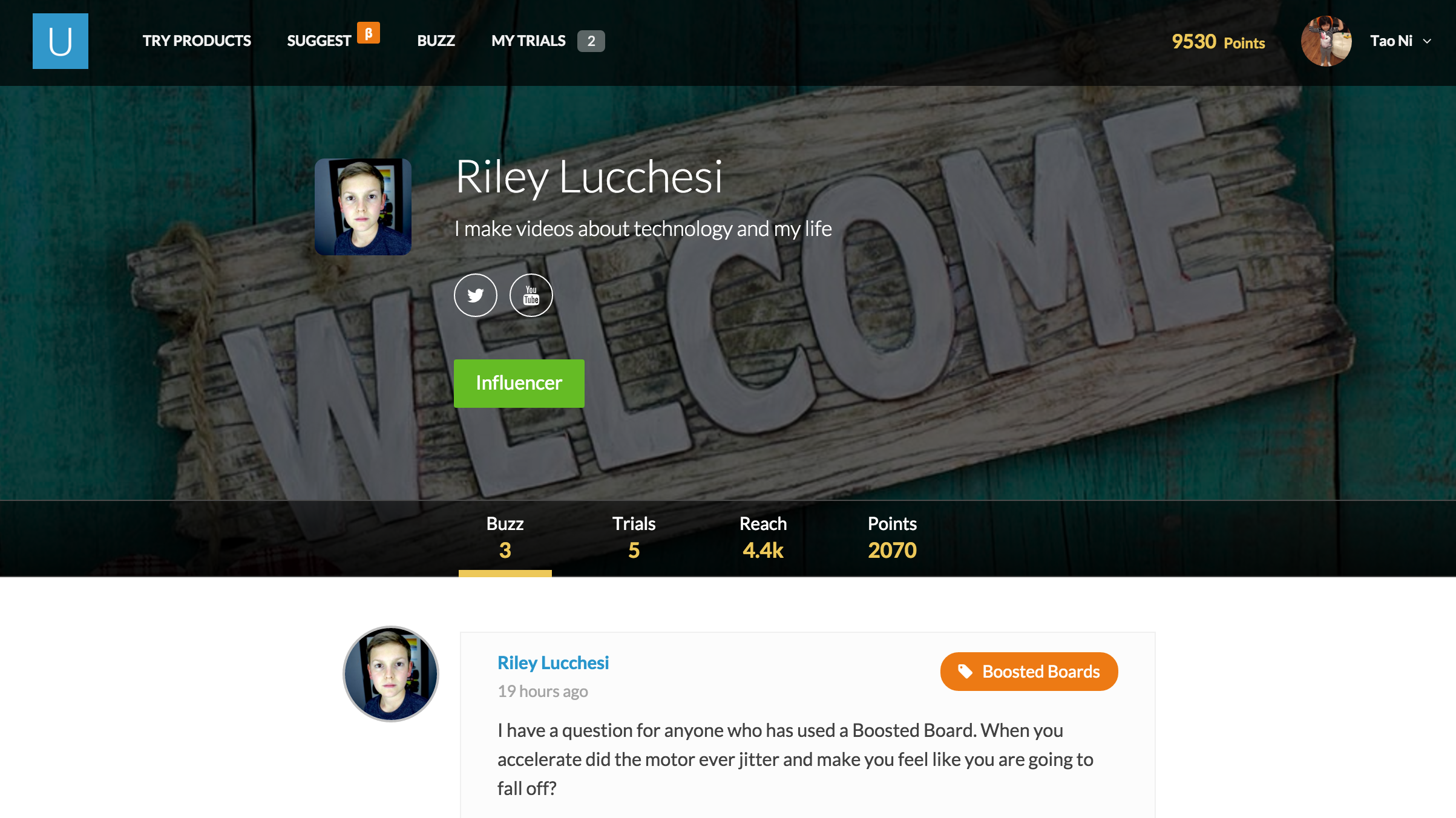The width and height of the screenshot is (1456, 818).
Task: Click the 9530 Points balance
Action: tap(1218, 41)
